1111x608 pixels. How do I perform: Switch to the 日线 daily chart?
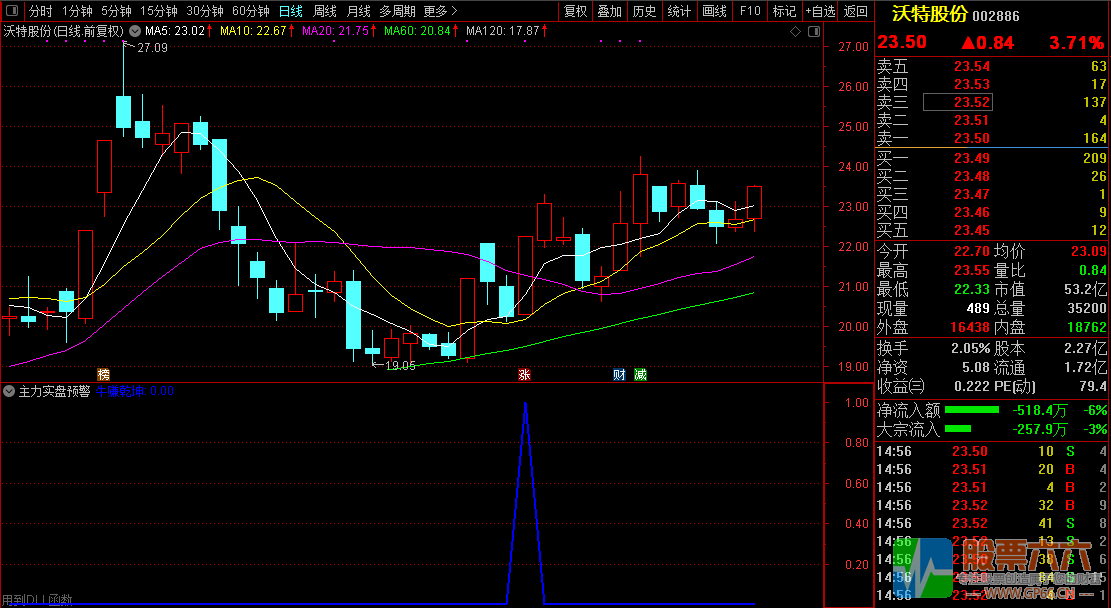coord(291,11)
